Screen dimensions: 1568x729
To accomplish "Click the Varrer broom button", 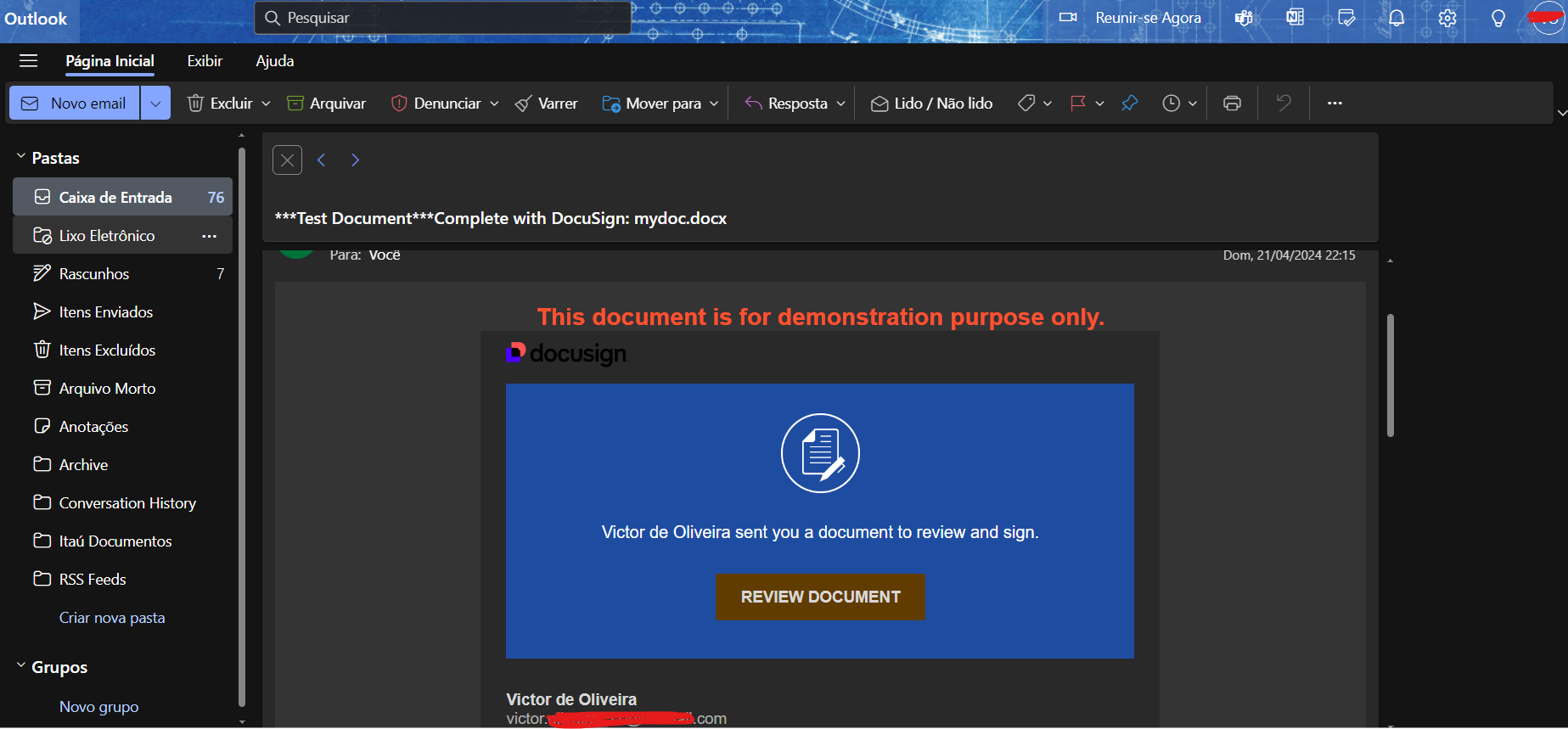I will click(x=546, y=103).
